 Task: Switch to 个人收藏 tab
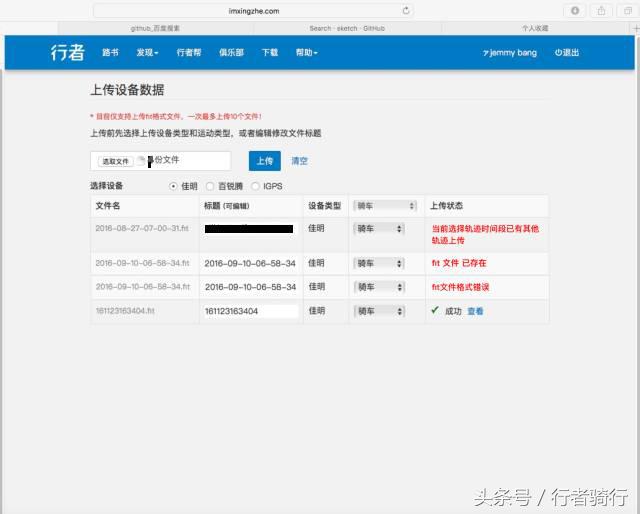(x=535, y=28)
